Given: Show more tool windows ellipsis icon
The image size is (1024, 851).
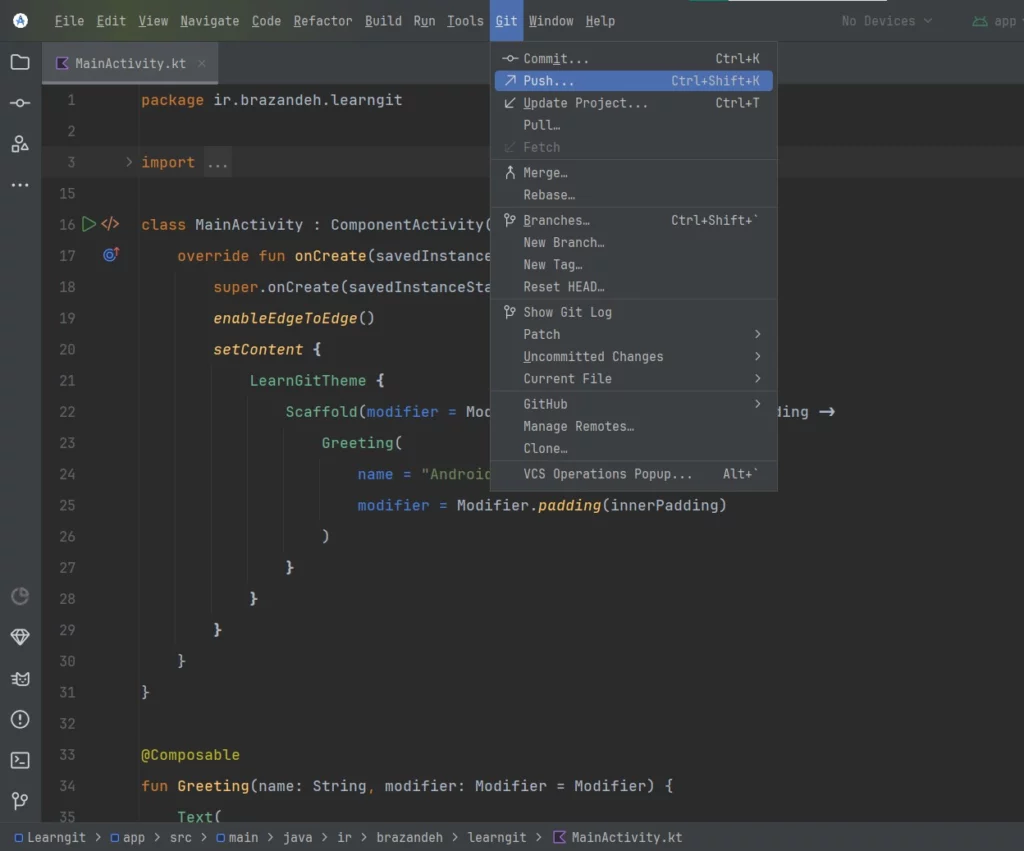Looking at the screenshot, I should (x=20, y=185).
